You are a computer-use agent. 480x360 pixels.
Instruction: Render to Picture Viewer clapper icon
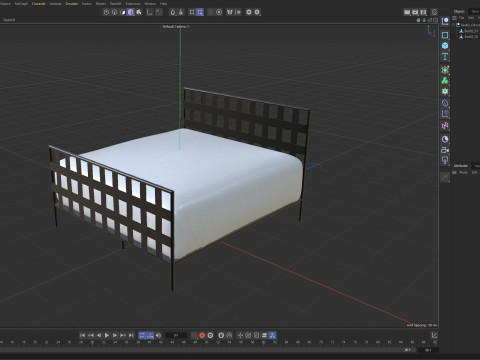pyautogui.click(x=415, y=12)
